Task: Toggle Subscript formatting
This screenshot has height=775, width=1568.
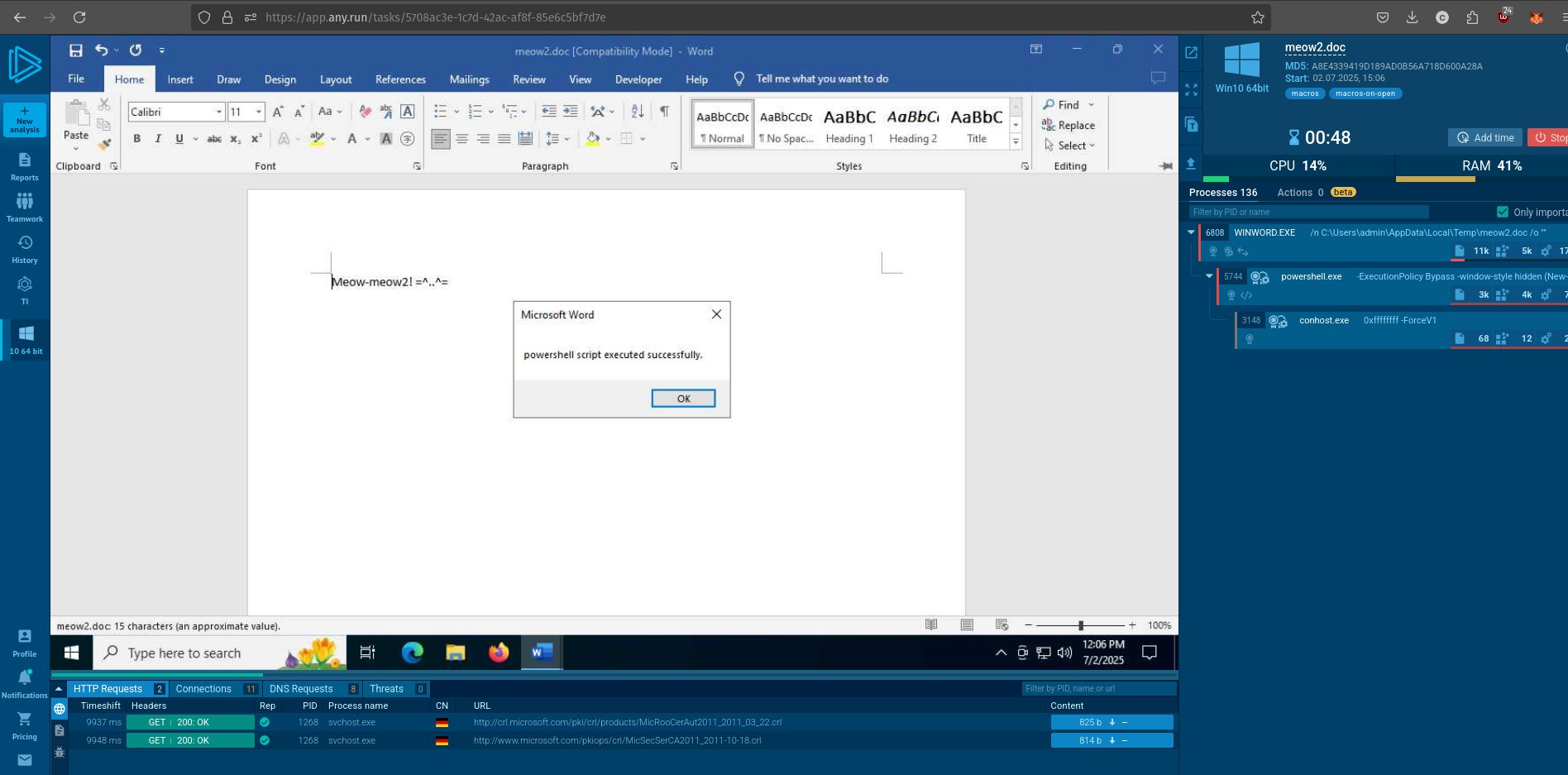Action: 236,139
